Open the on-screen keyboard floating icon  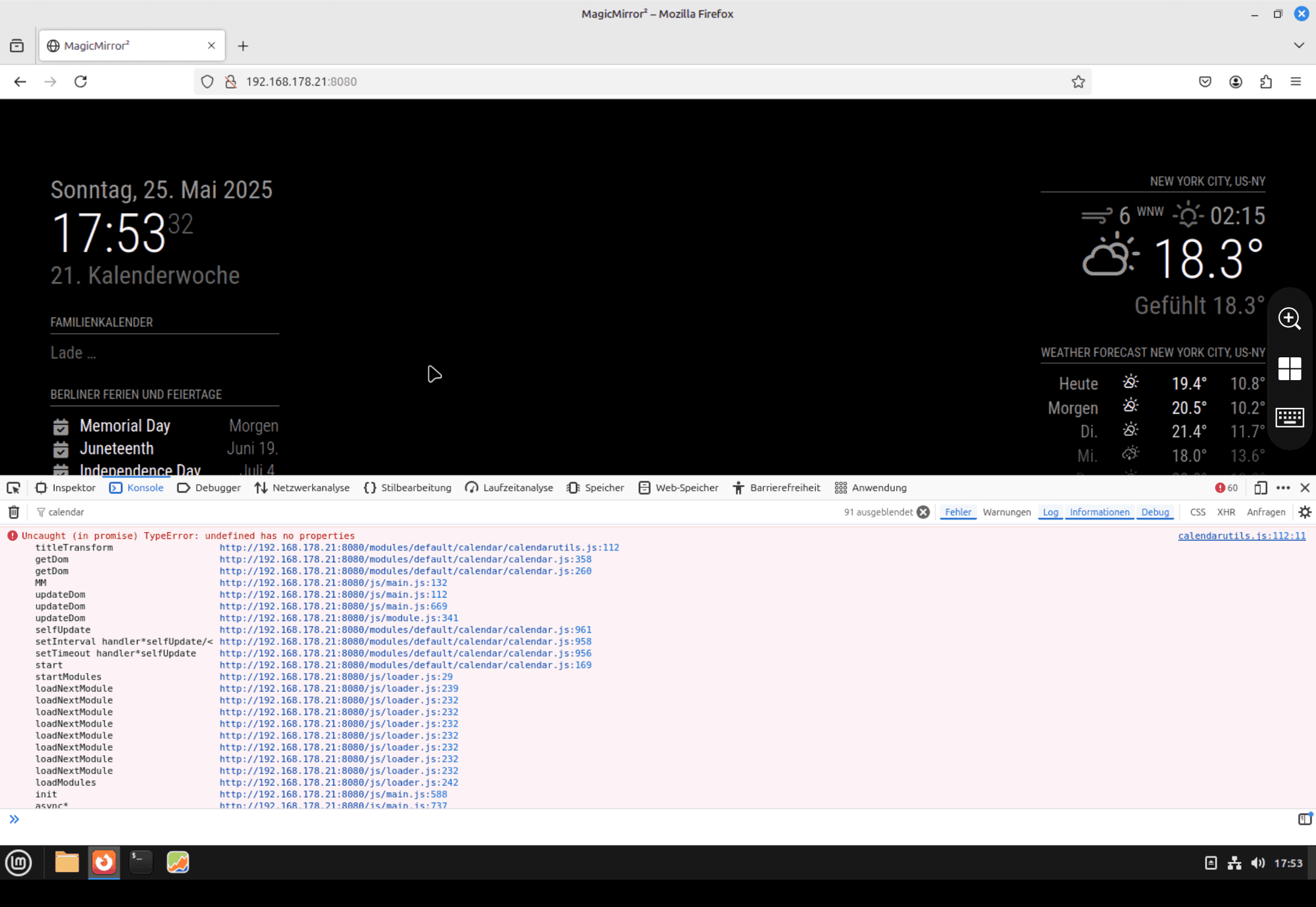pyautogui.click(x=1289, y=417)
